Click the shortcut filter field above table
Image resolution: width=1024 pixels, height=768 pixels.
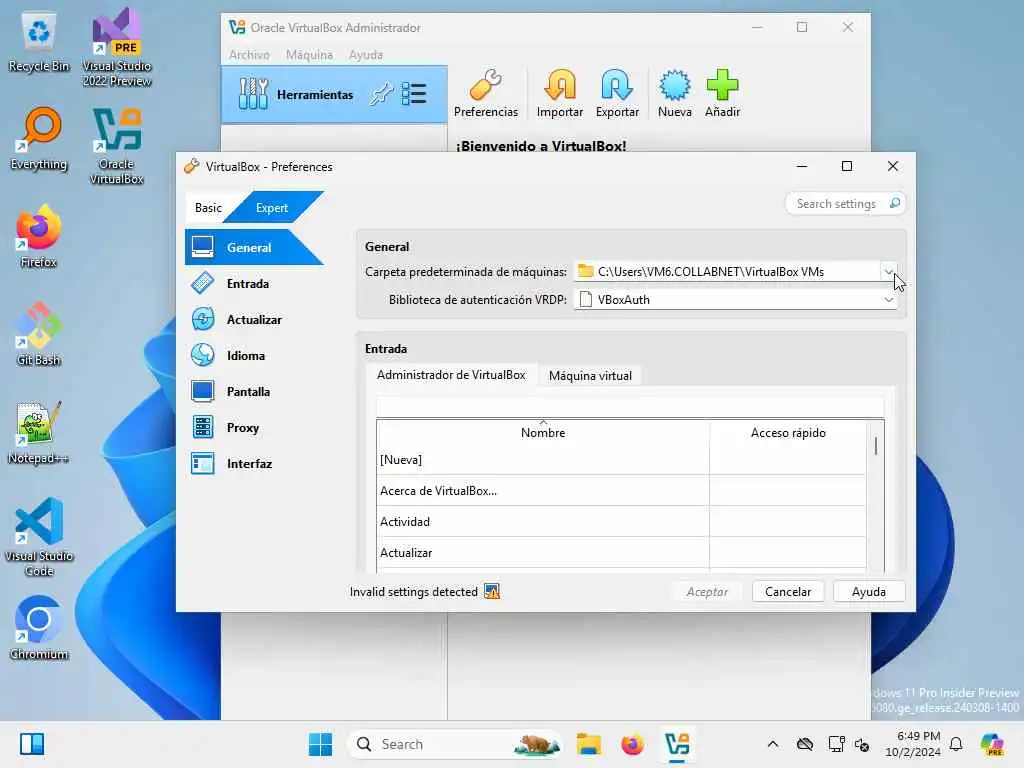[x=630, y=407]
